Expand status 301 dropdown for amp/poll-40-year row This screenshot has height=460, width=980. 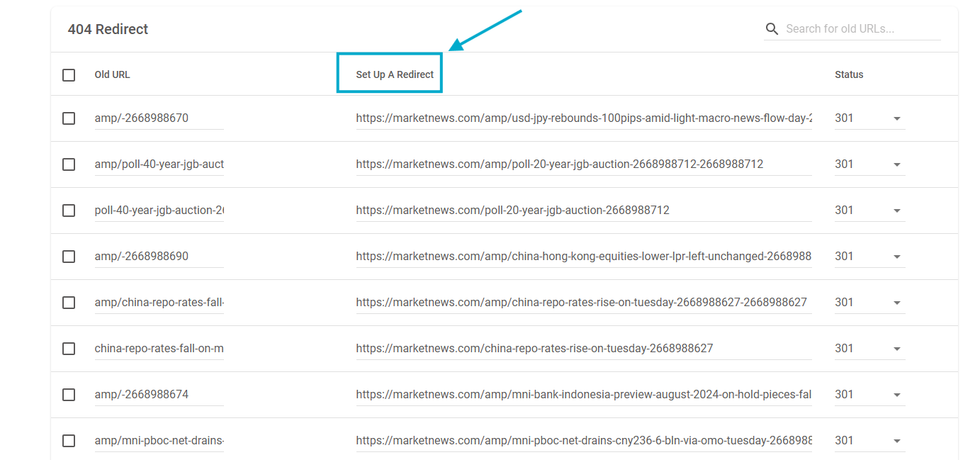point(896,165)
